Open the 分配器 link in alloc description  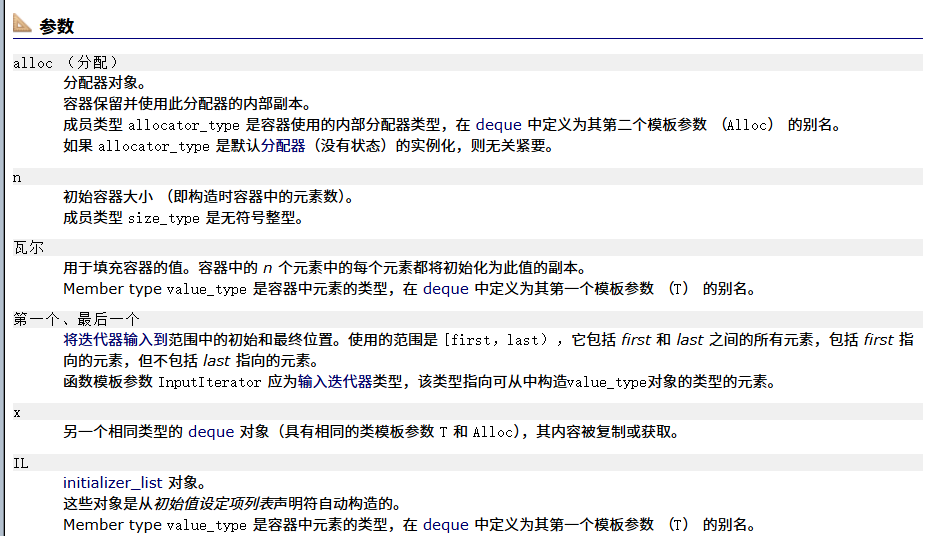click(x=283, y=146)
